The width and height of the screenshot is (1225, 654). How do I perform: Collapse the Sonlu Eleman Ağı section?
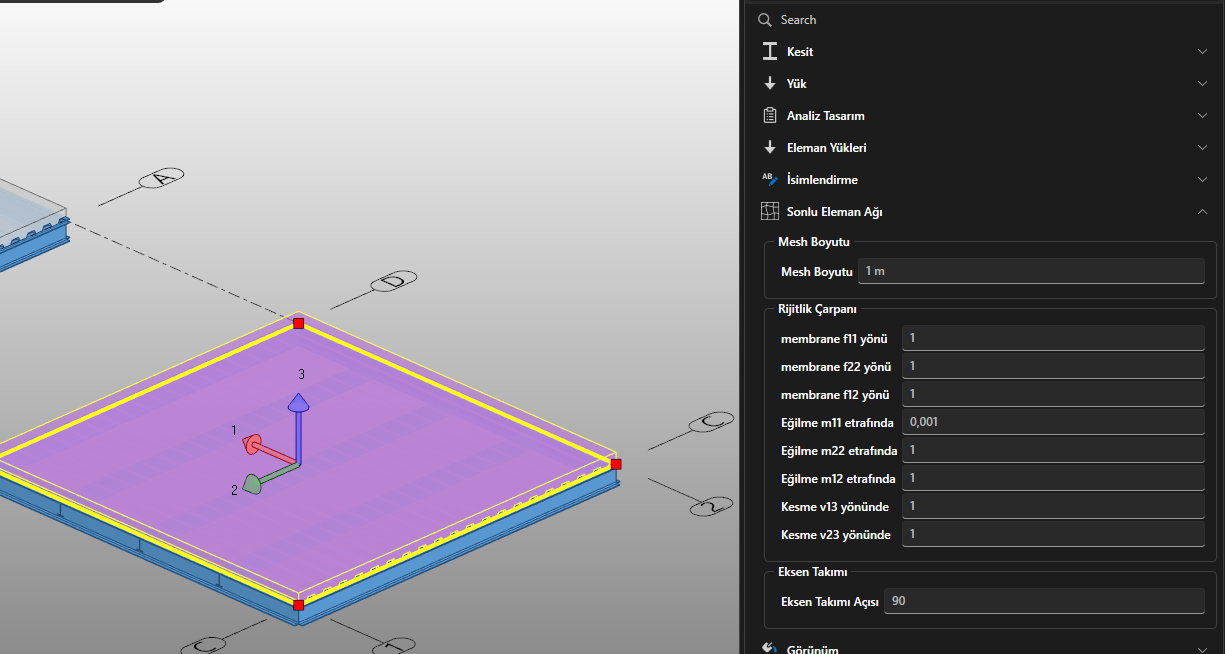[x=1202, y=212]
